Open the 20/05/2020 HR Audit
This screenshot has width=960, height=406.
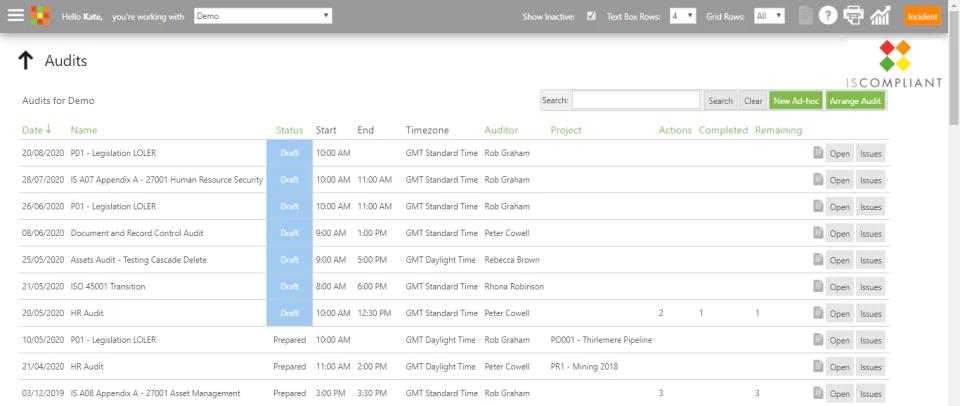[839, 314]
